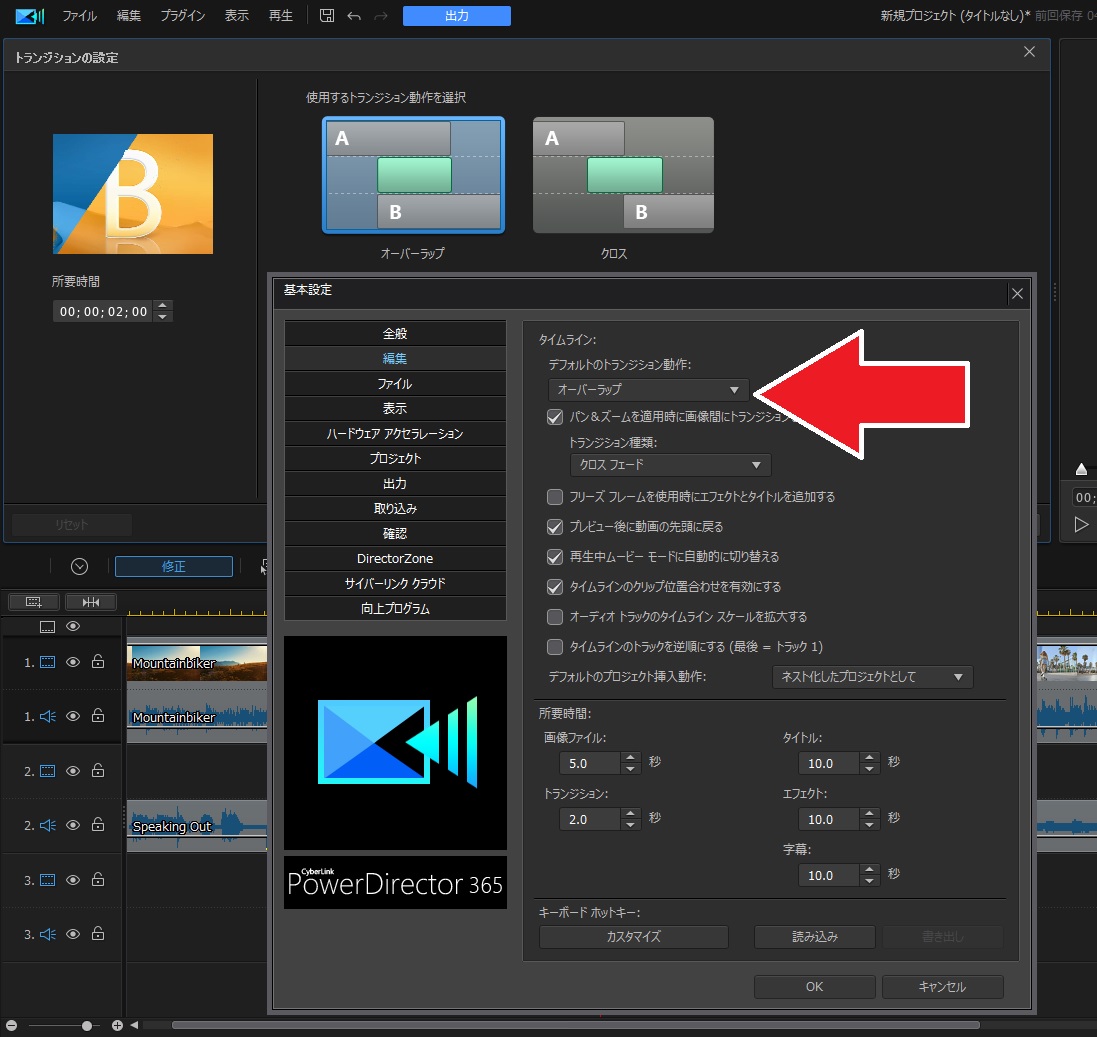
Task: Open the 編集 menu in menu bar
Action: click(x=129, y=15)
